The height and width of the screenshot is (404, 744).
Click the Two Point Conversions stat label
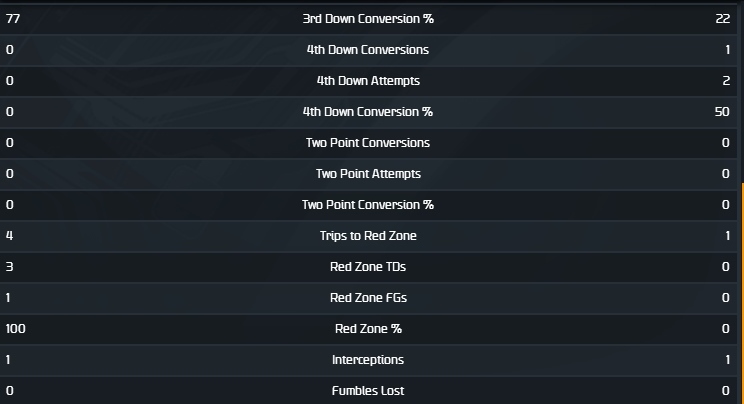tap(368, 143)
